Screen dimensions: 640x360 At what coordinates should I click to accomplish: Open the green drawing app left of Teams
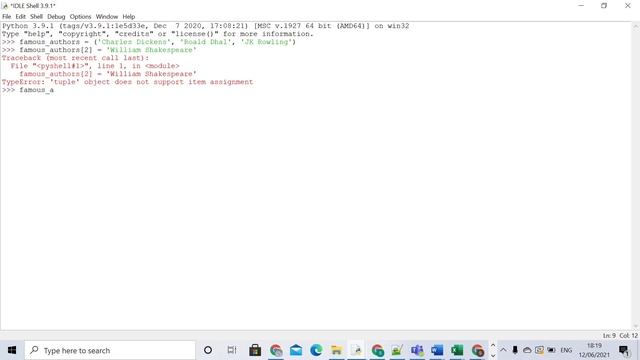pos(397,350)
